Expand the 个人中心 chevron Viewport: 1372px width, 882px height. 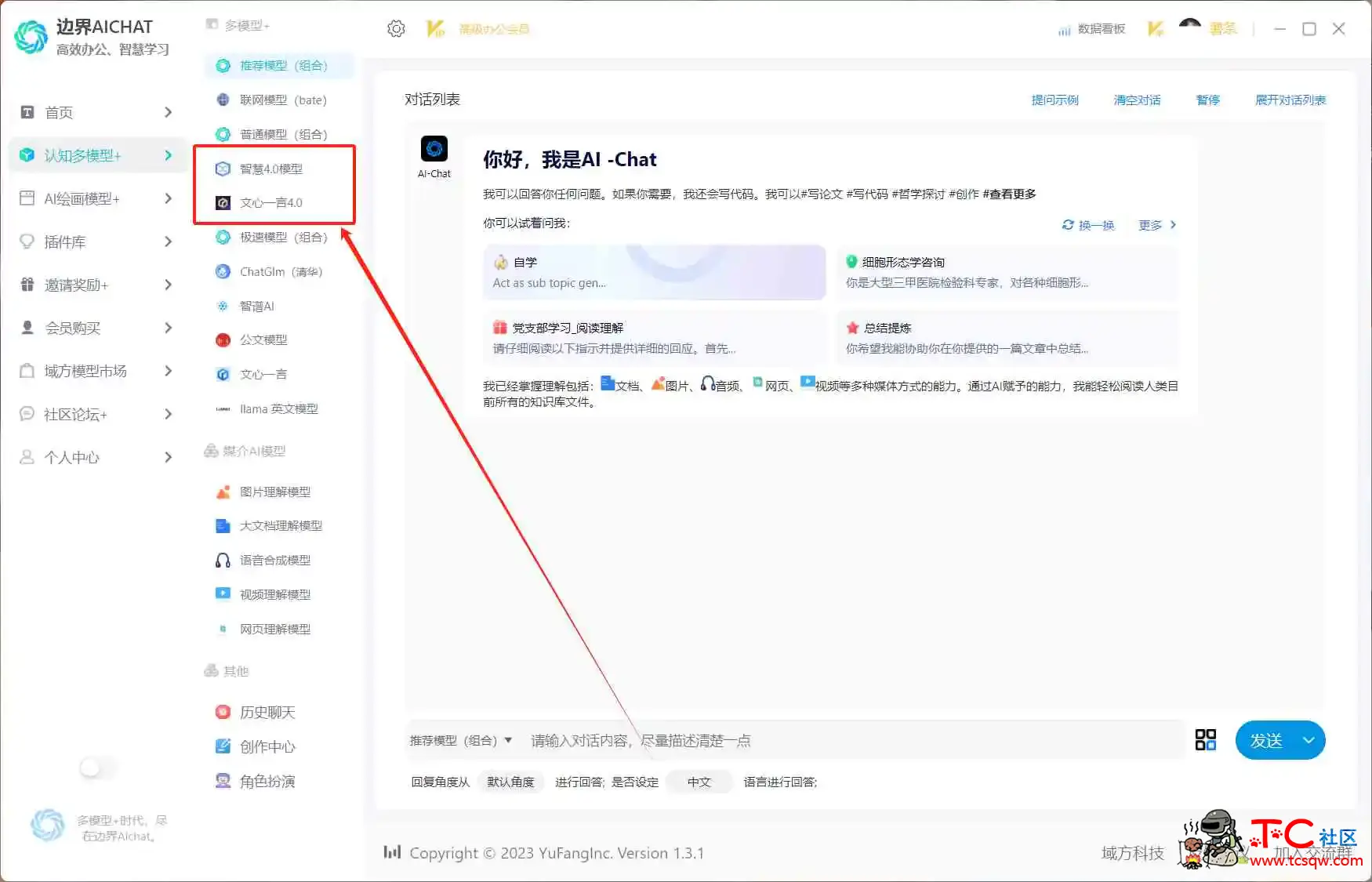(168, 457)
